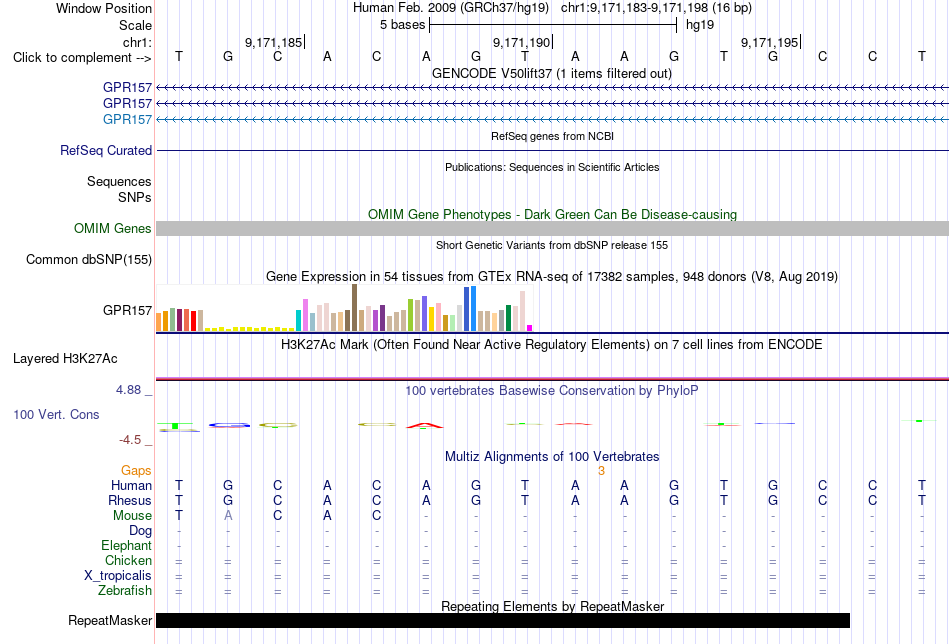Click '100 vertebrates Basewise Conservation by PhyloP' heading
950x644 pixels.
coord(552,391)
